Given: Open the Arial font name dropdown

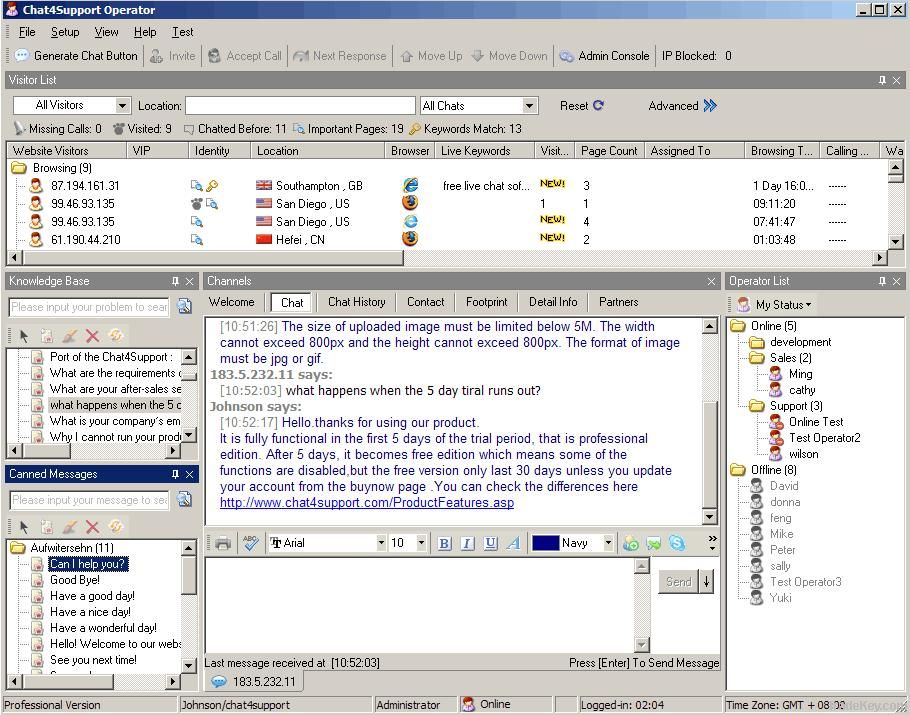Looking at the screenshot, I should (x=381, y=543).
